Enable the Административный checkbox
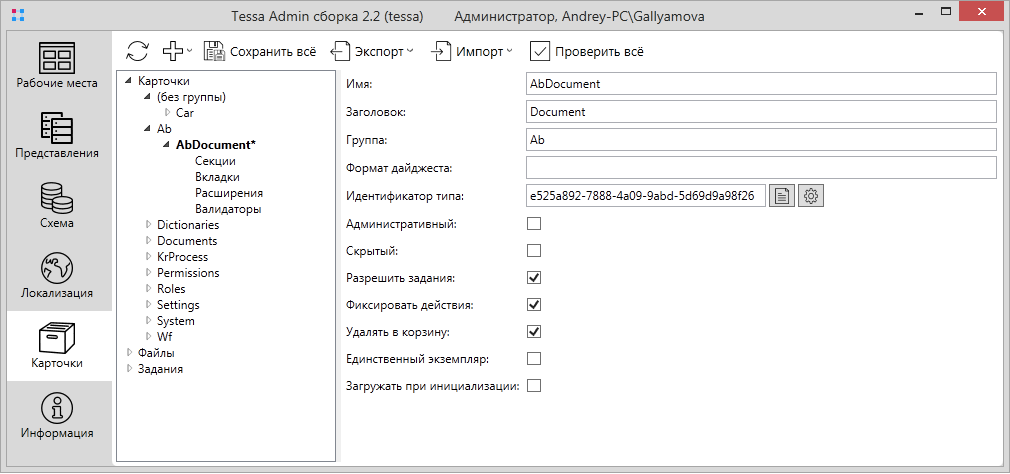This screenshot has width=1010, height=474. [534, 224]
